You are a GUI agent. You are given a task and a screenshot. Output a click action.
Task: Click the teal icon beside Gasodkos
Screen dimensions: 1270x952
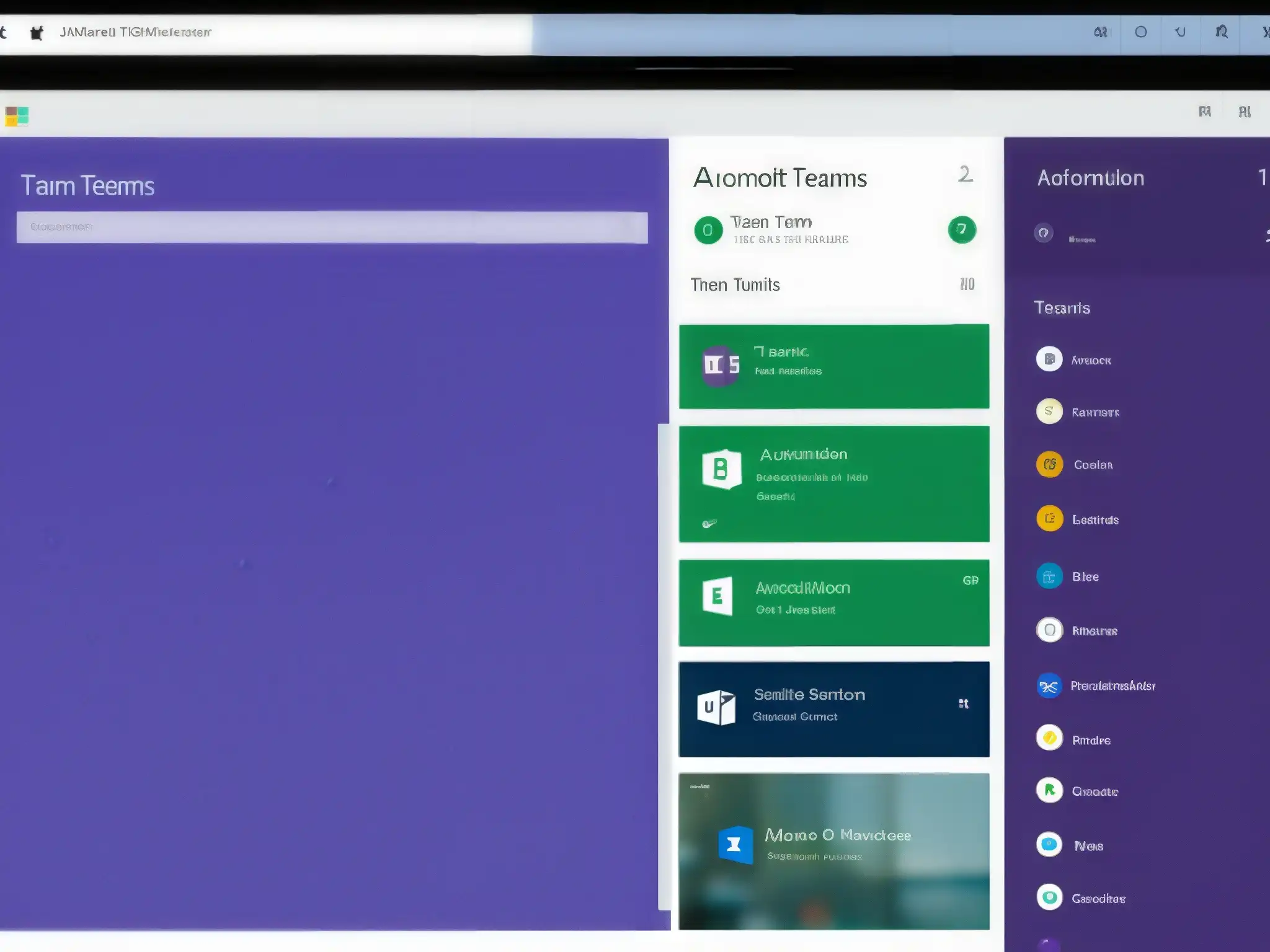1049,897
